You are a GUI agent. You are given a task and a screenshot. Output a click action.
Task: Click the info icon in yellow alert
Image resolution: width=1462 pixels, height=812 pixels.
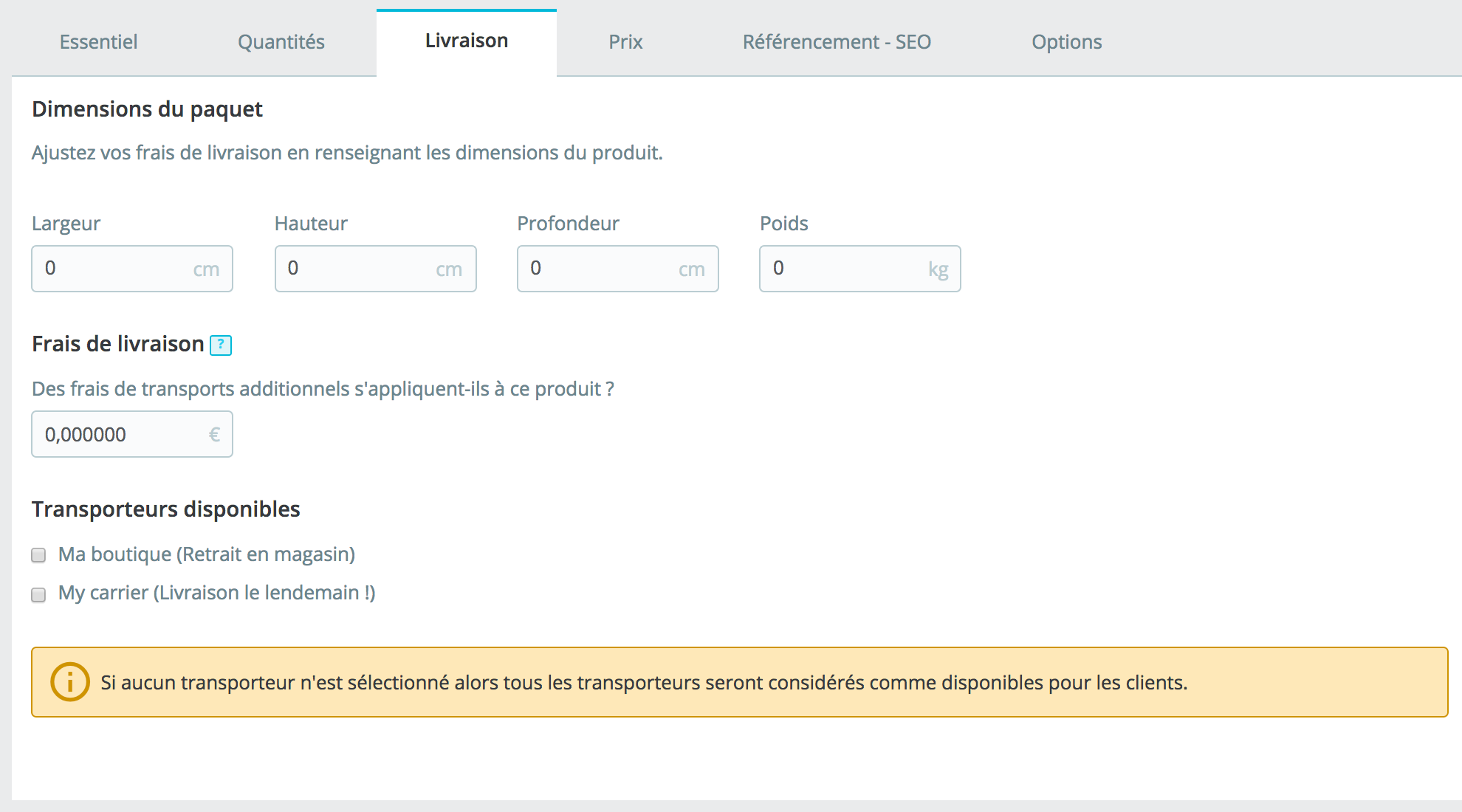point(70,682)
